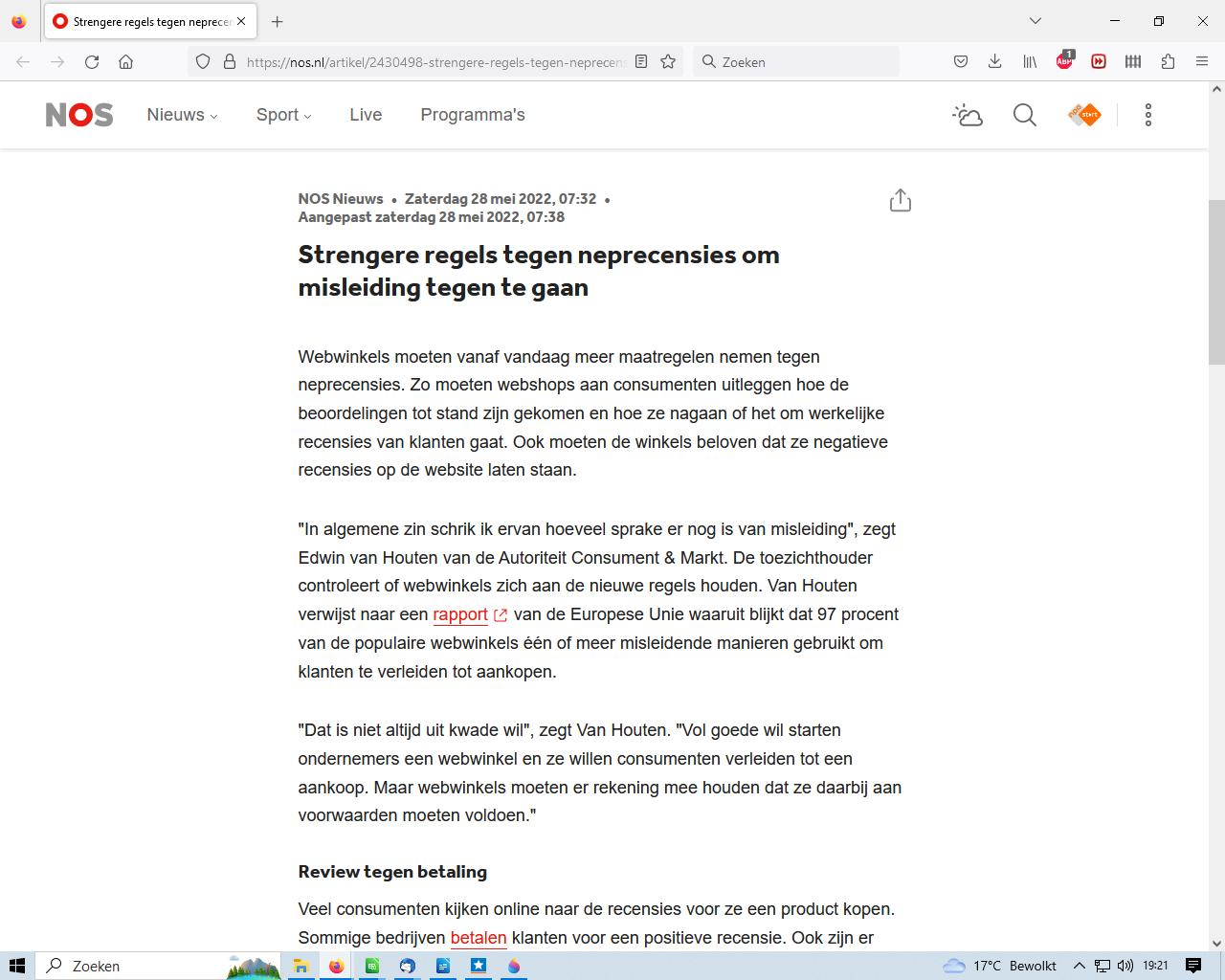The width and height of the screenshot is (1225, 980).
Task: Go to Firefox home page
Action: 126,61
